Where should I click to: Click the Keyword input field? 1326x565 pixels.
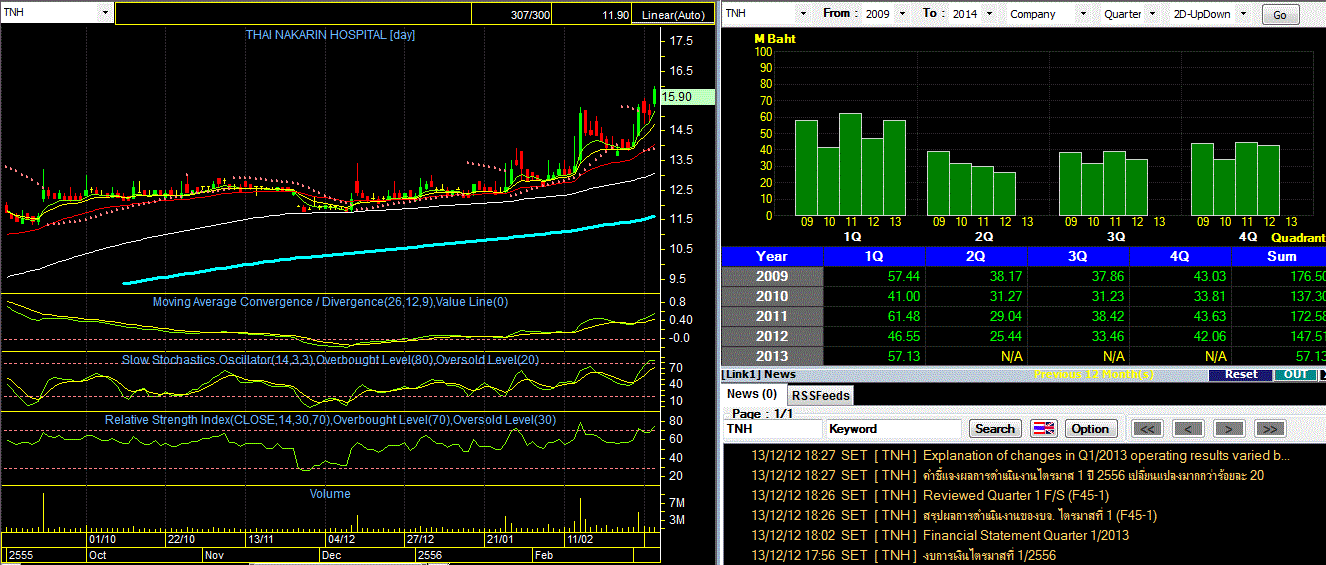895,429
